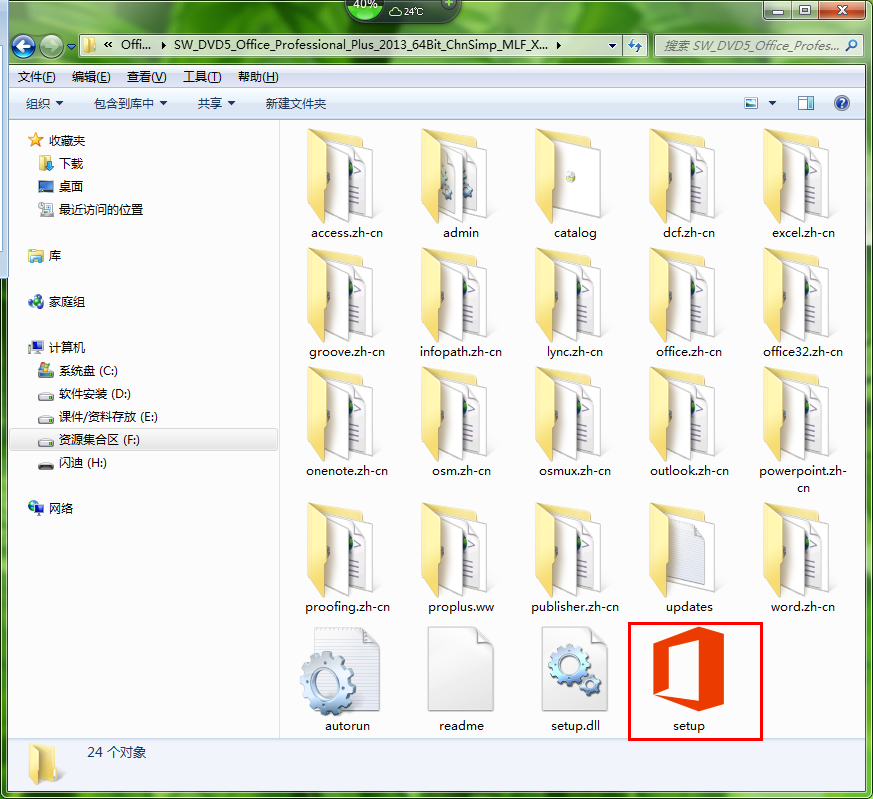
Task: Open the 共享 dropdown
Action: [216, 103]
